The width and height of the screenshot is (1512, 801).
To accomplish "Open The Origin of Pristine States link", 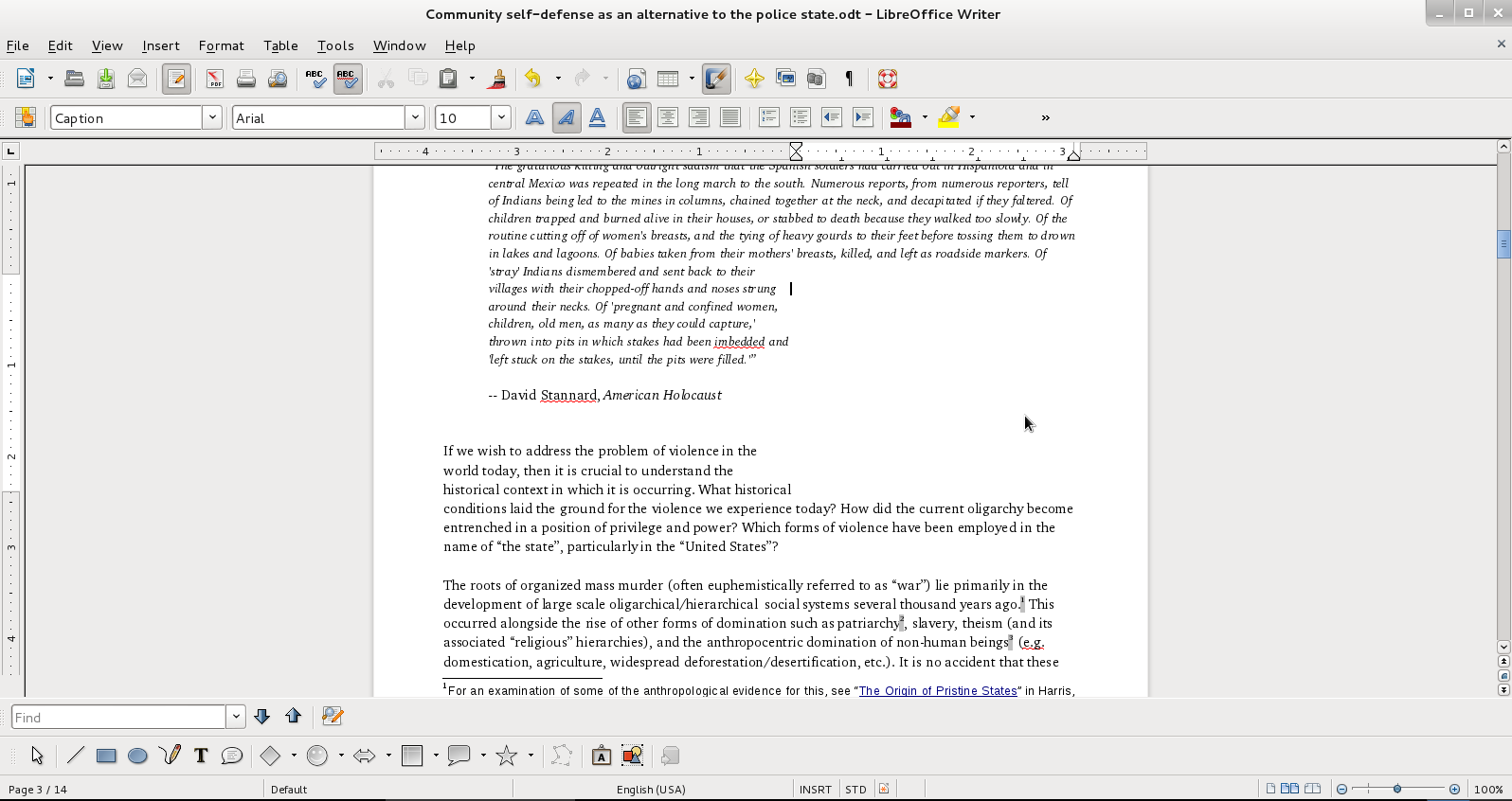I will 938,691.
